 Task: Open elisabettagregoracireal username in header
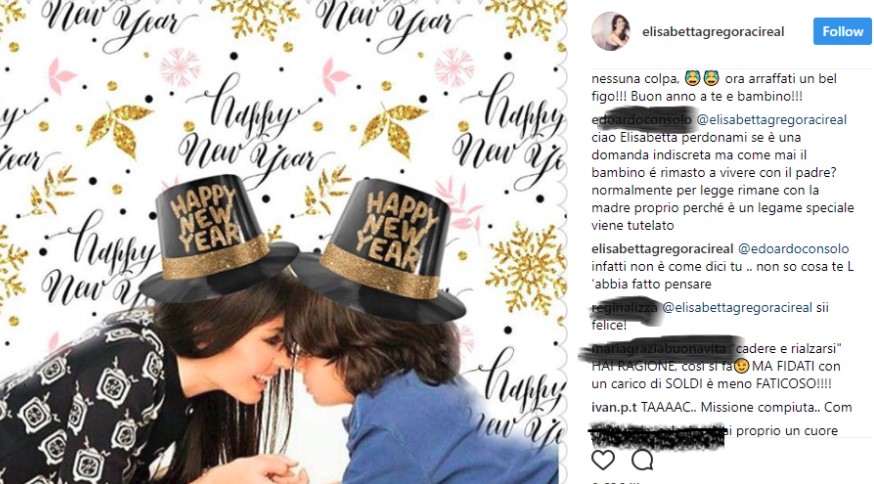(713, 32)
